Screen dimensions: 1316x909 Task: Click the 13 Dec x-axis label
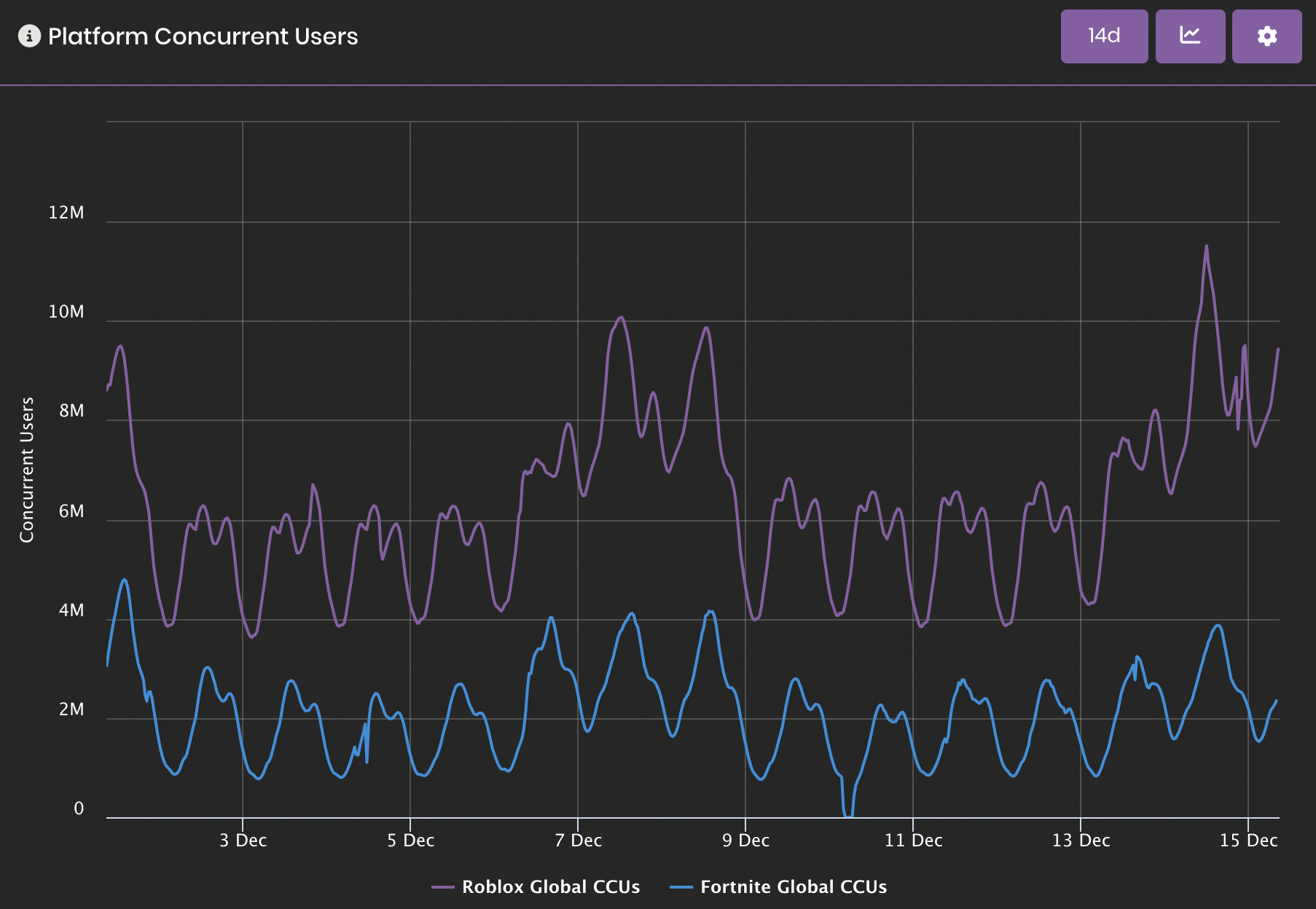click(x=1081, y=841)
